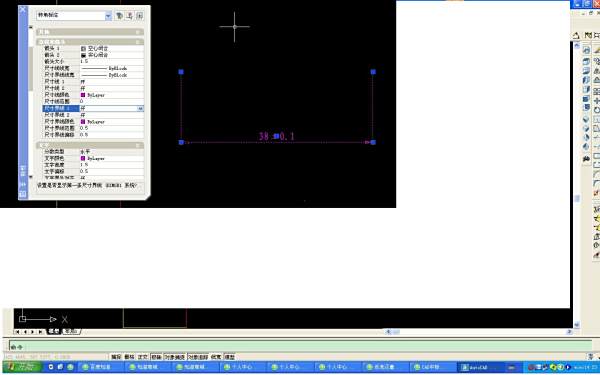
Task: Click the select objects icon beside the selection dropdown
Action: pyautogui.click(x=130, y=16)
